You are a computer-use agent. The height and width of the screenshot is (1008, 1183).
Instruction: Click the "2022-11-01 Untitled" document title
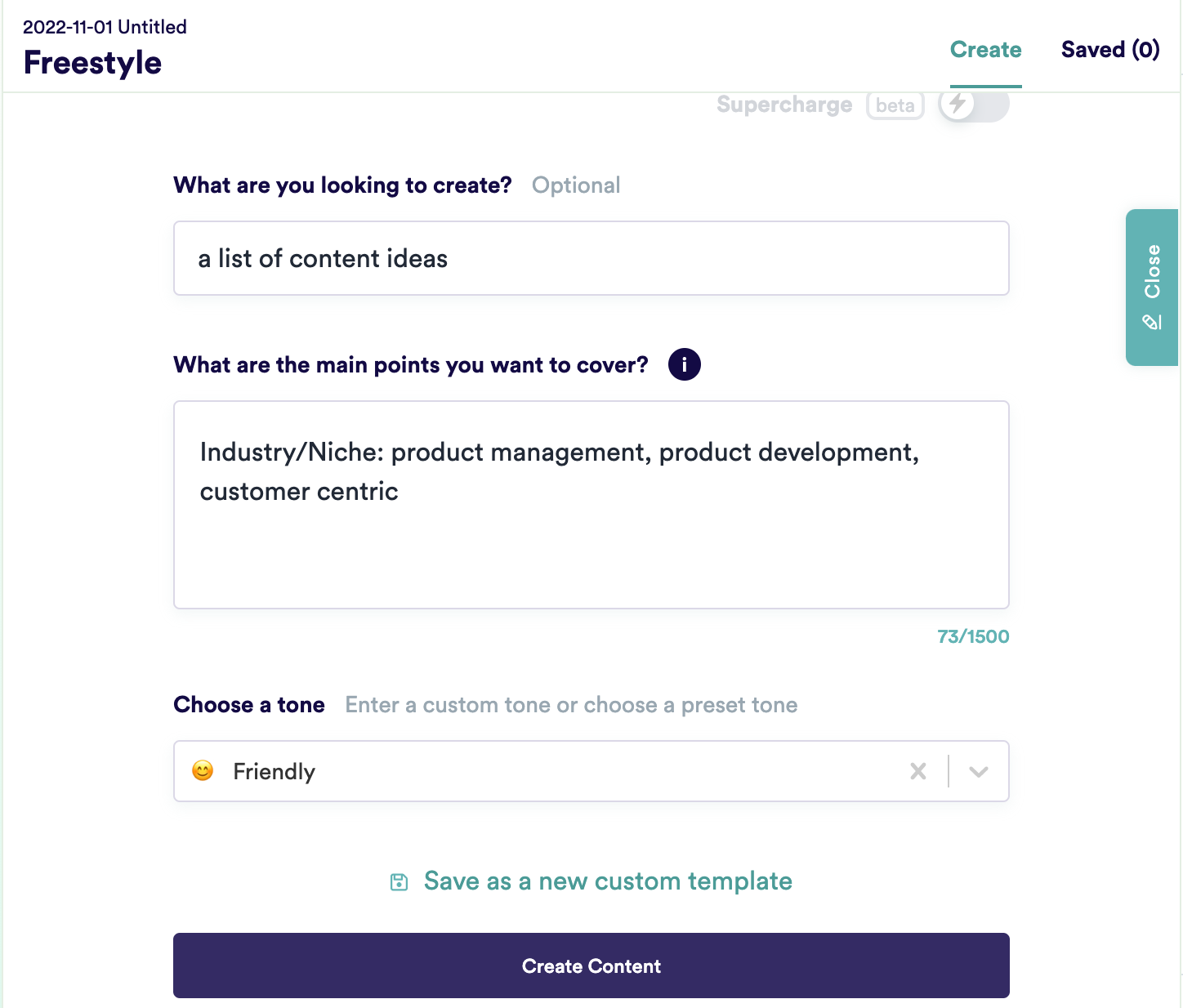pyautogui.click(x=105, y=27)
